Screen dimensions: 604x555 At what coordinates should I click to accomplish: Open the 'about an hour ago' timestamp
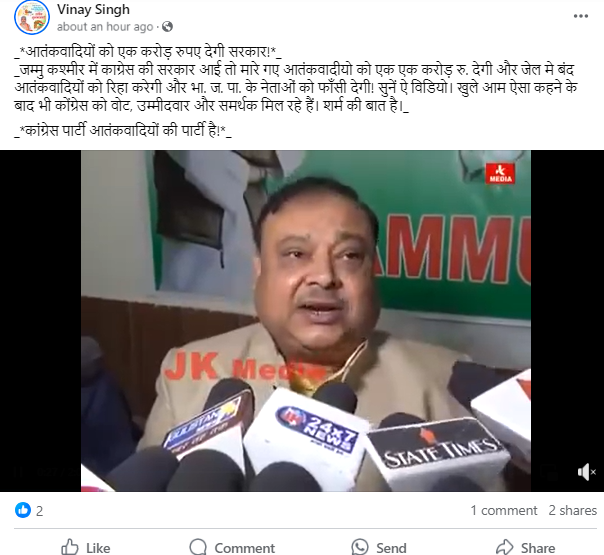point(105,27)
